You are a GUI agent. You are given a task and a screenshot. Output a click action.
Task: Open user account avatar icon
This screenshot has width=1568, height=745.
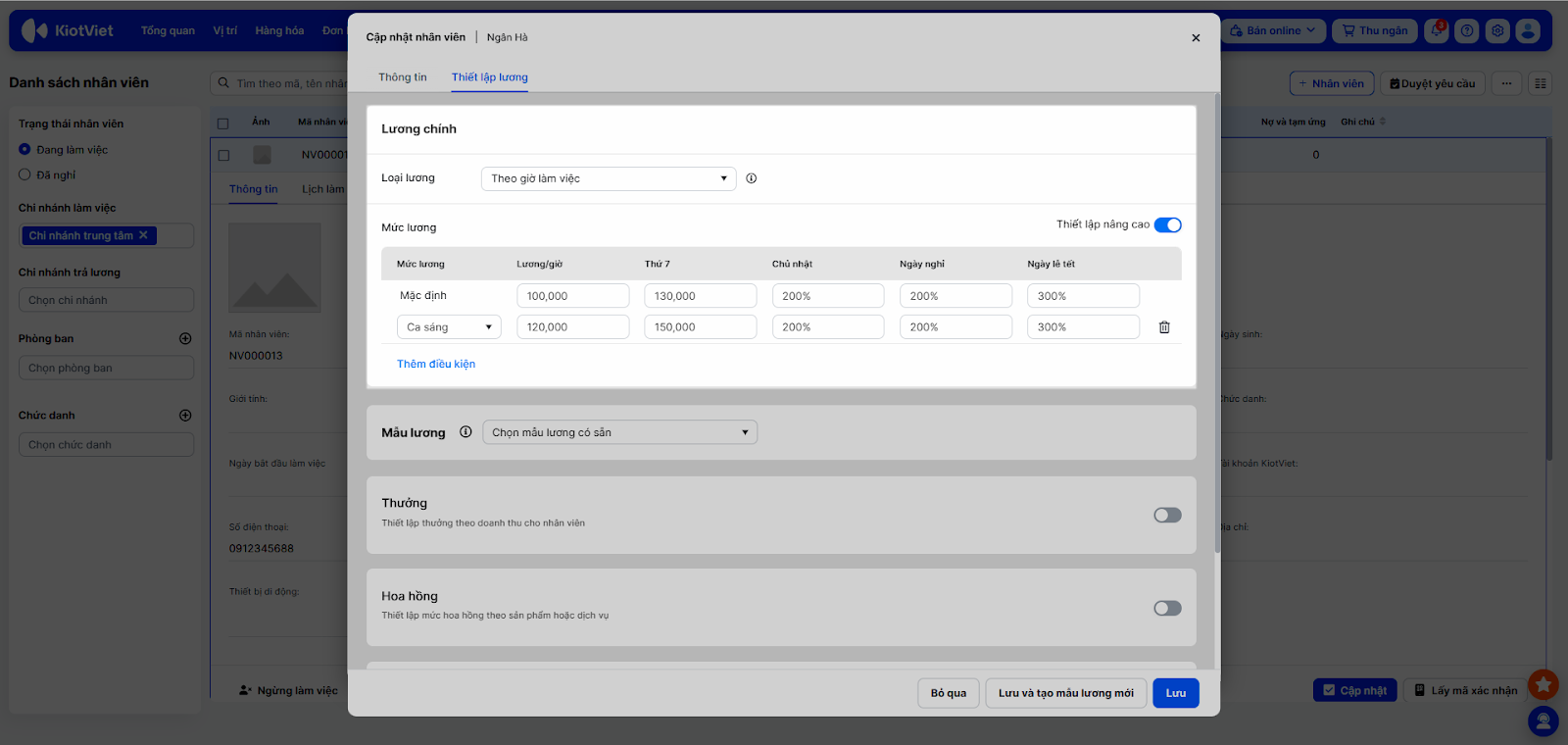click(1528, 30)
